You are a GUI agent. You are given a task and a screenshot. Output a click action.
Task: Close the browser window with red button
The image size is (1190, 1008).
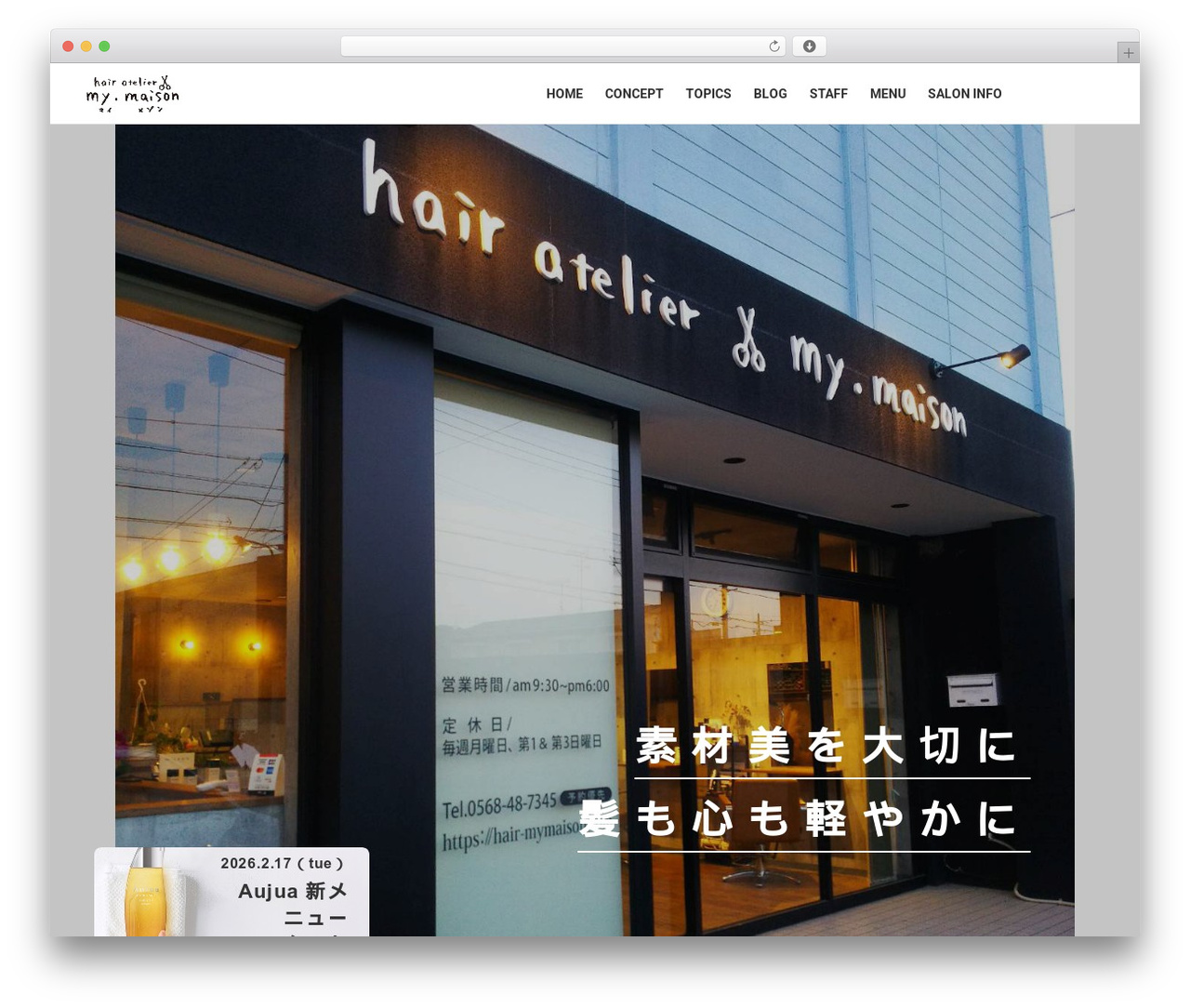[68, 46]
